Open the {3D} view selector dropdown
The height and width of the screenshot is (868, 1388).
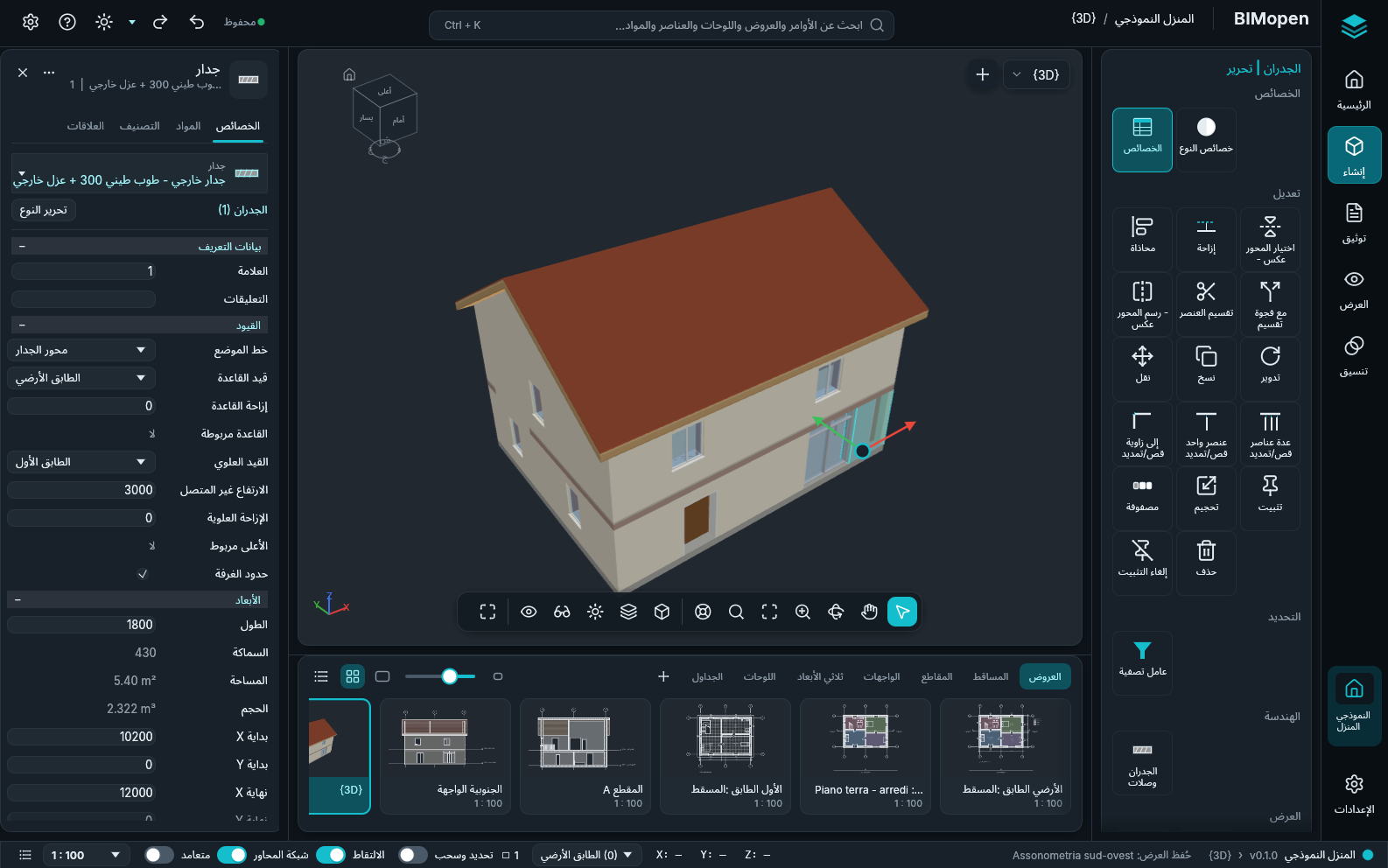pos(1038,74)
